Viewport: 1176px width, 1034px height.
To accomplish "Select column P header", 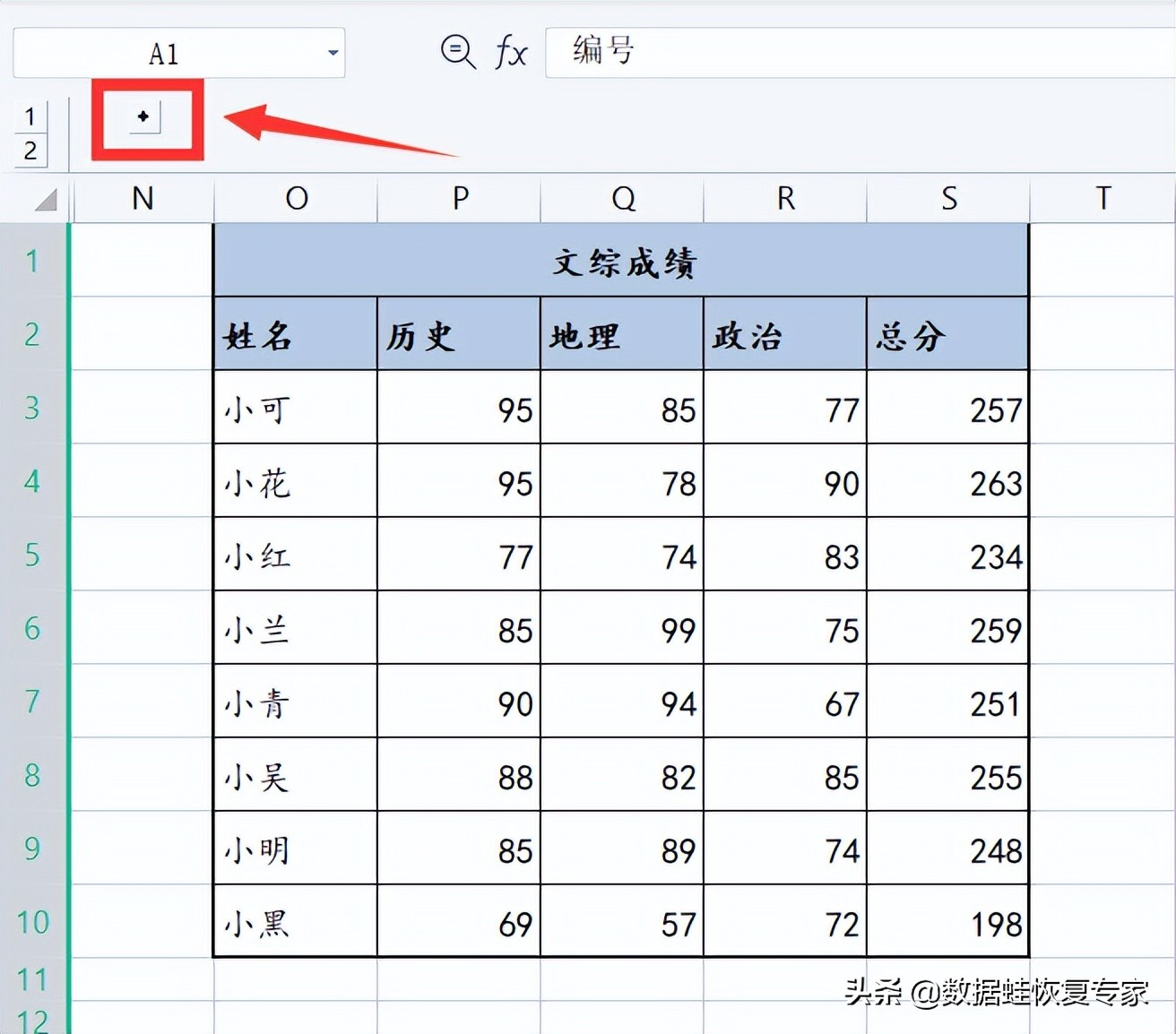I will click(x=459, y=198).
